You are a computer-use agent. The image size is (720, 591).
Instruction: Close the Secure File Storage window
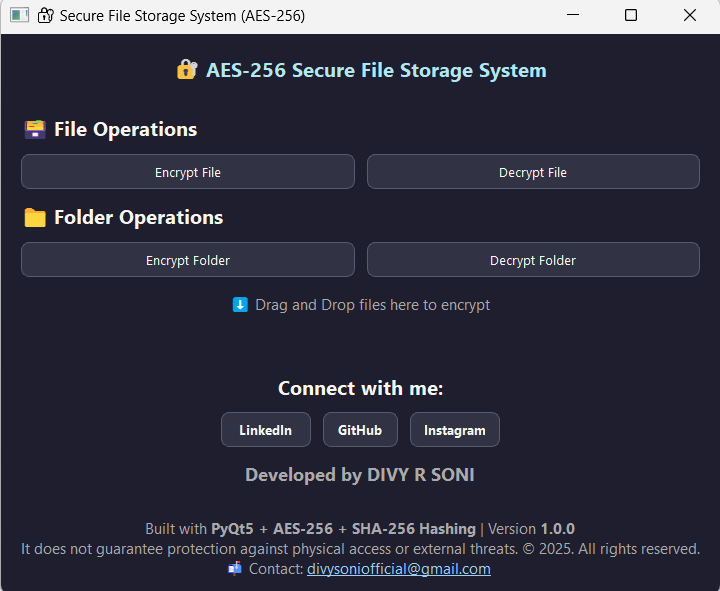[690, 16]
